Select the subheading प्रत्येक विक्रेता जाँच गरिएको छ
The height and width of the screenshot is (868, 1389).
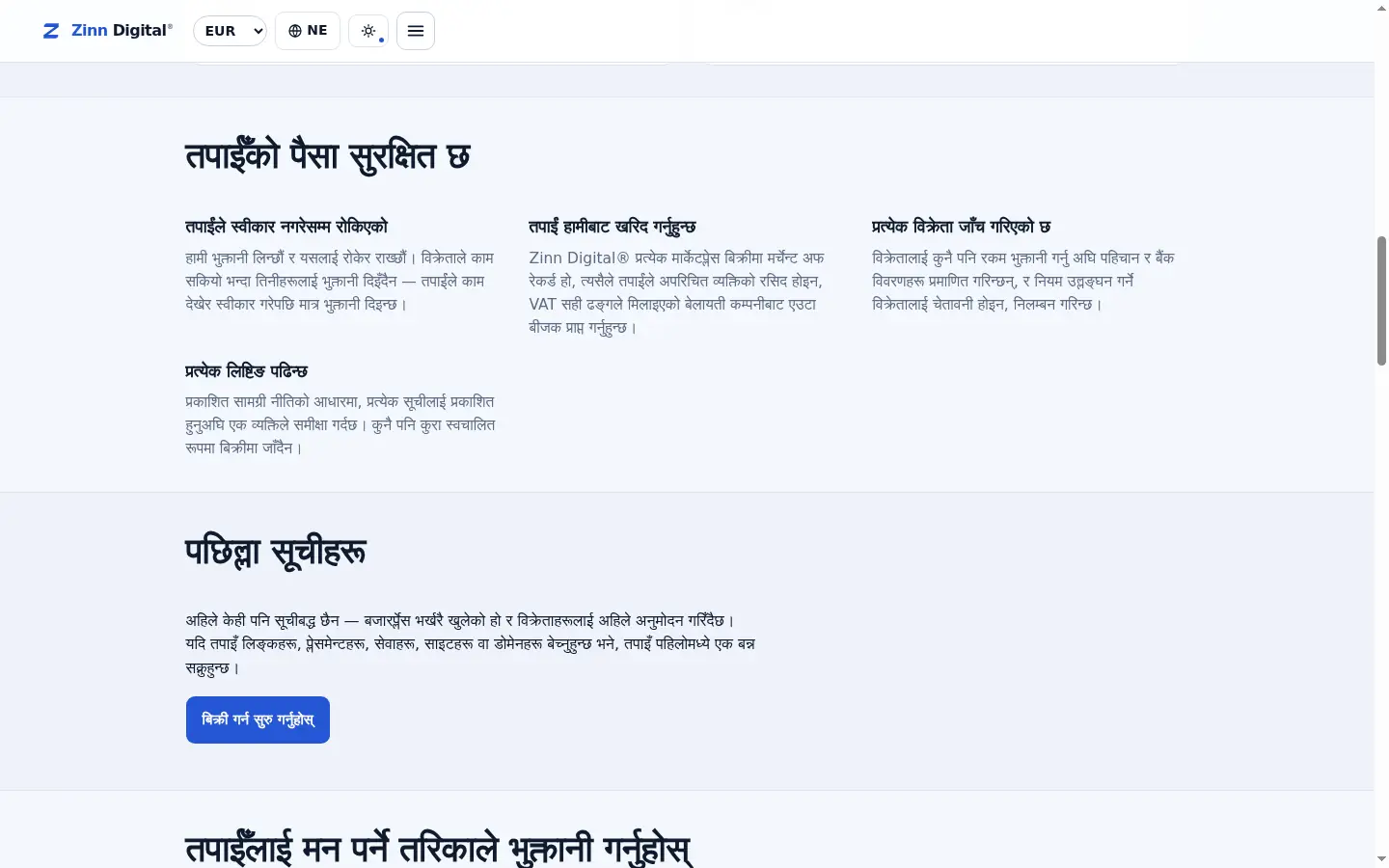click(961, 227)
